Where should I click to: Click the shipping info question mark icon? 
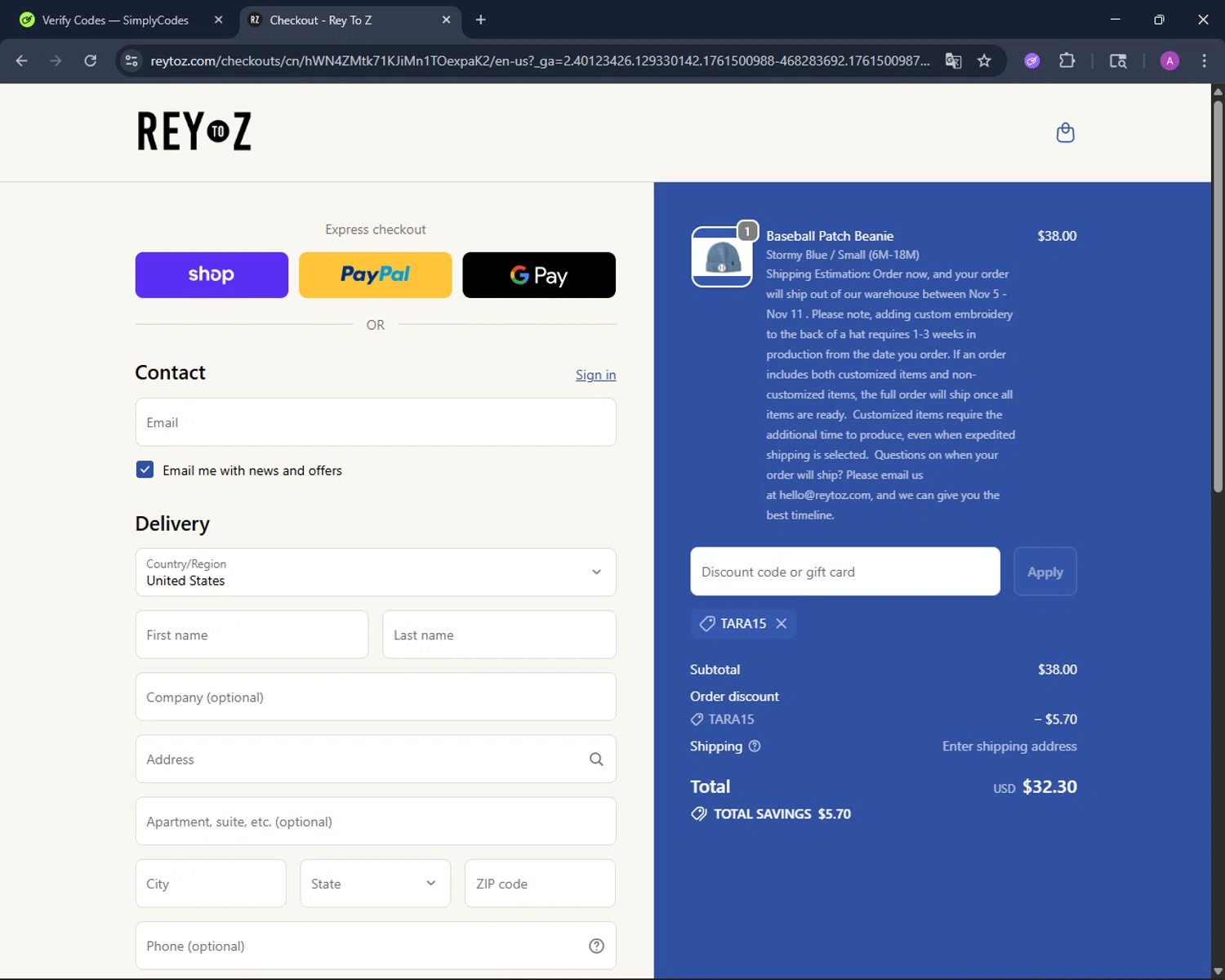point(755,746)
